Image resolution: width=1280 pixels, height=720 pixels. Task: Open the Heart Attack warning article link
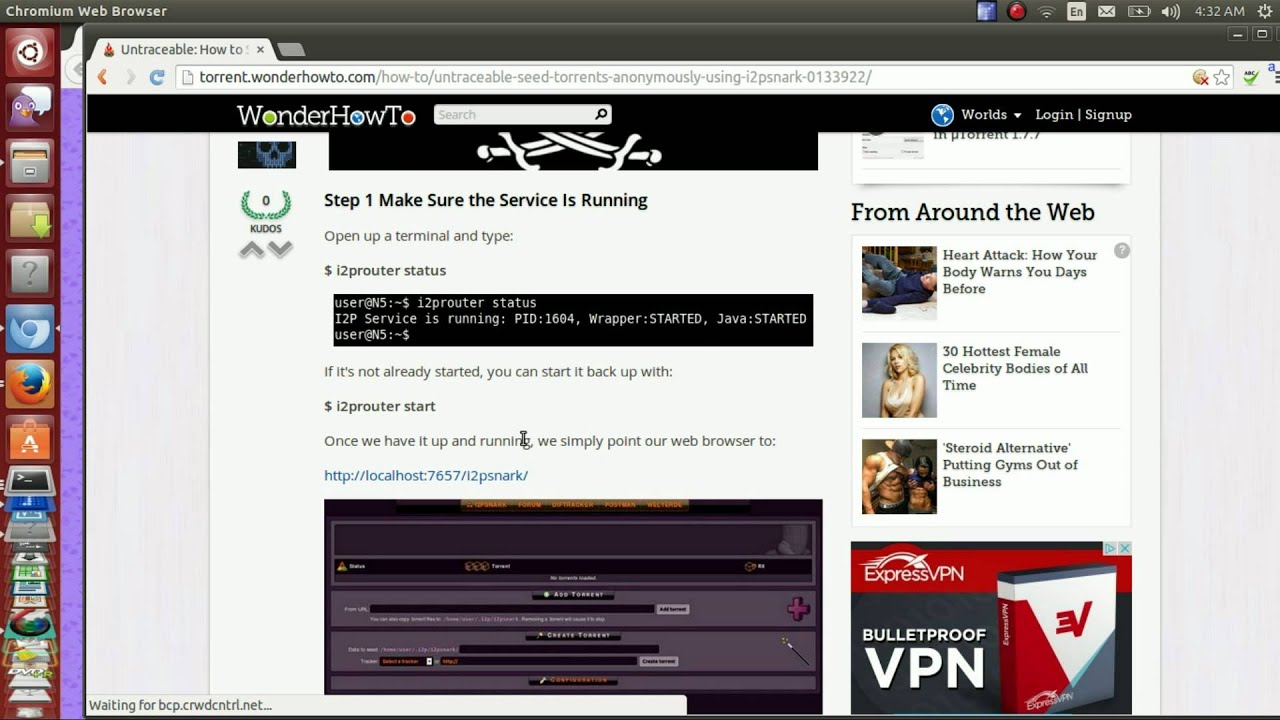pos(1019,272)
